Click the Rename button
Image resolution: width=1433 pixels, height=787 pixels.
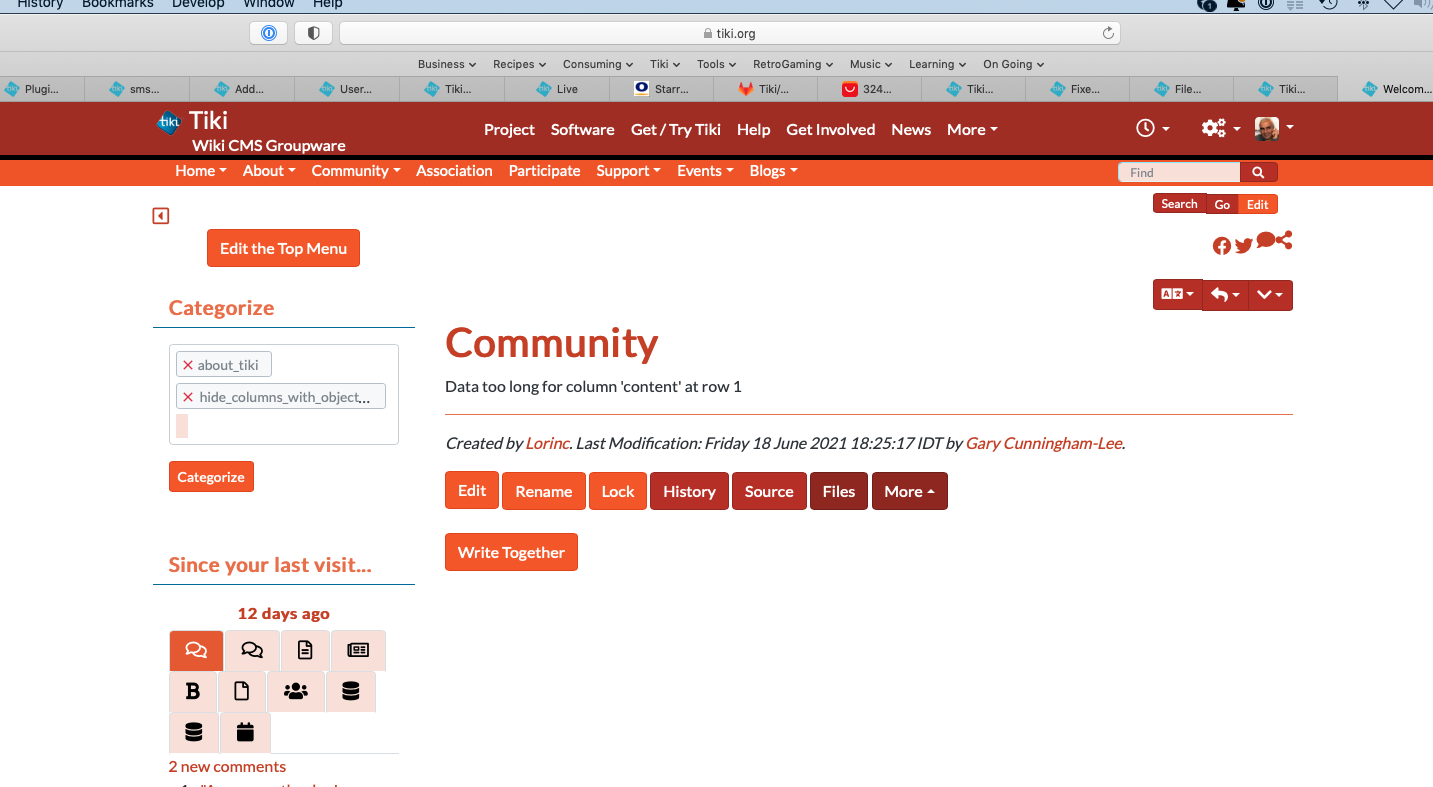(x=544, y=491)
